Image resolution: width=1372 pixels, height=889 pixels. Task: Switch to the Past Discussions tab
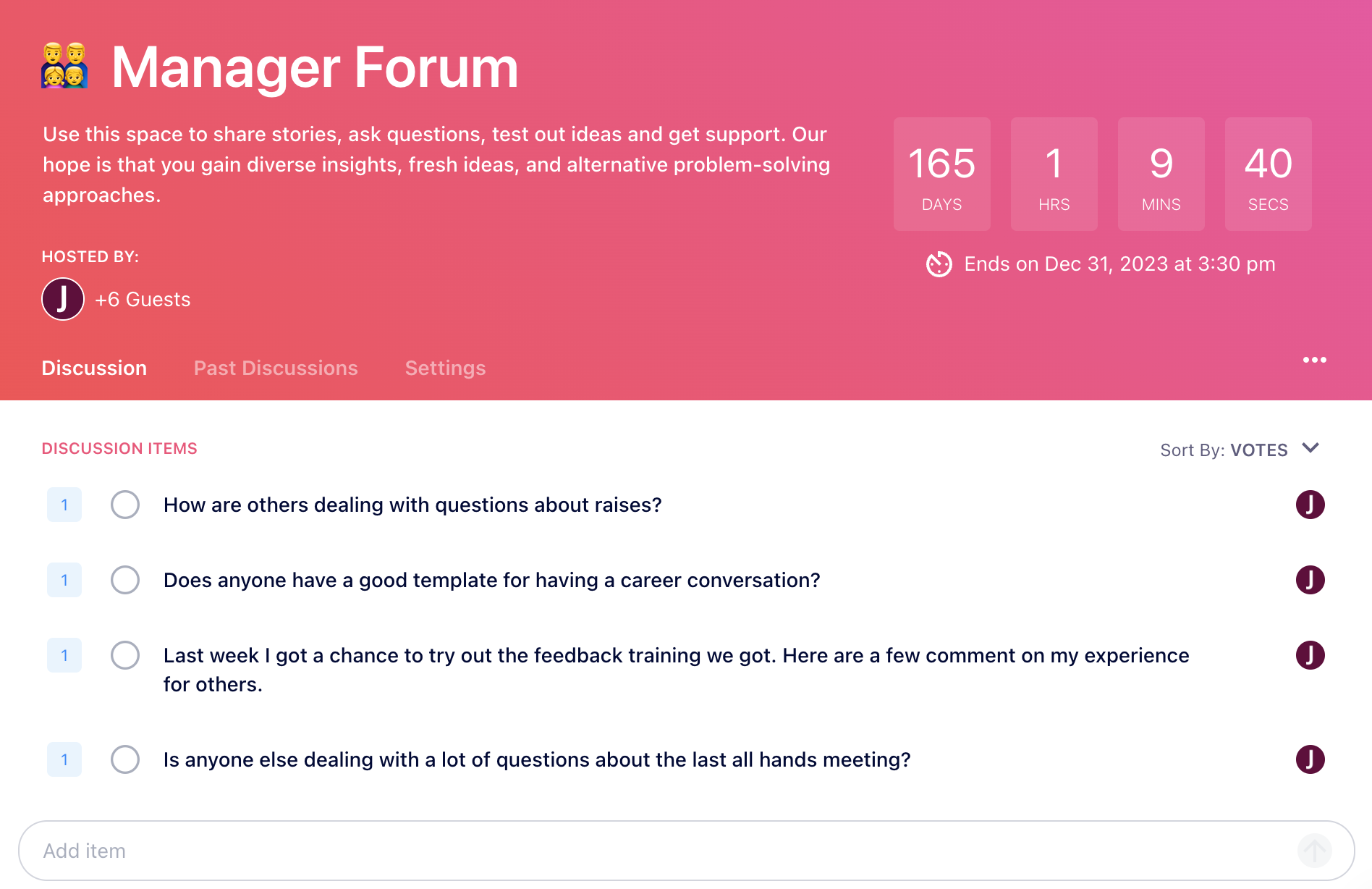click(x=276, y=368)
